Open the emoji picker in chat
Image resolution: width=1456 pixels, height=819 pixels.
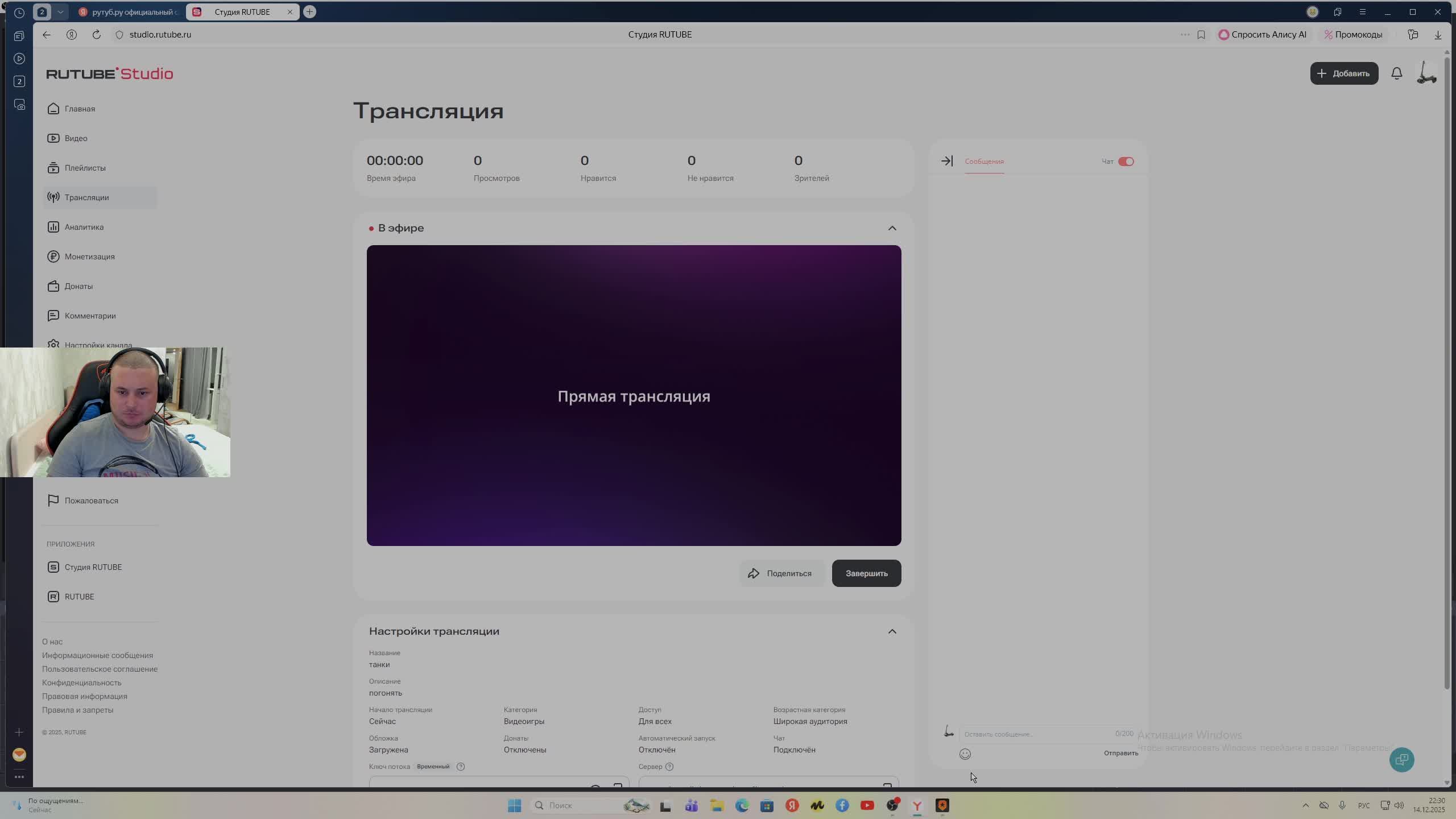965,754
